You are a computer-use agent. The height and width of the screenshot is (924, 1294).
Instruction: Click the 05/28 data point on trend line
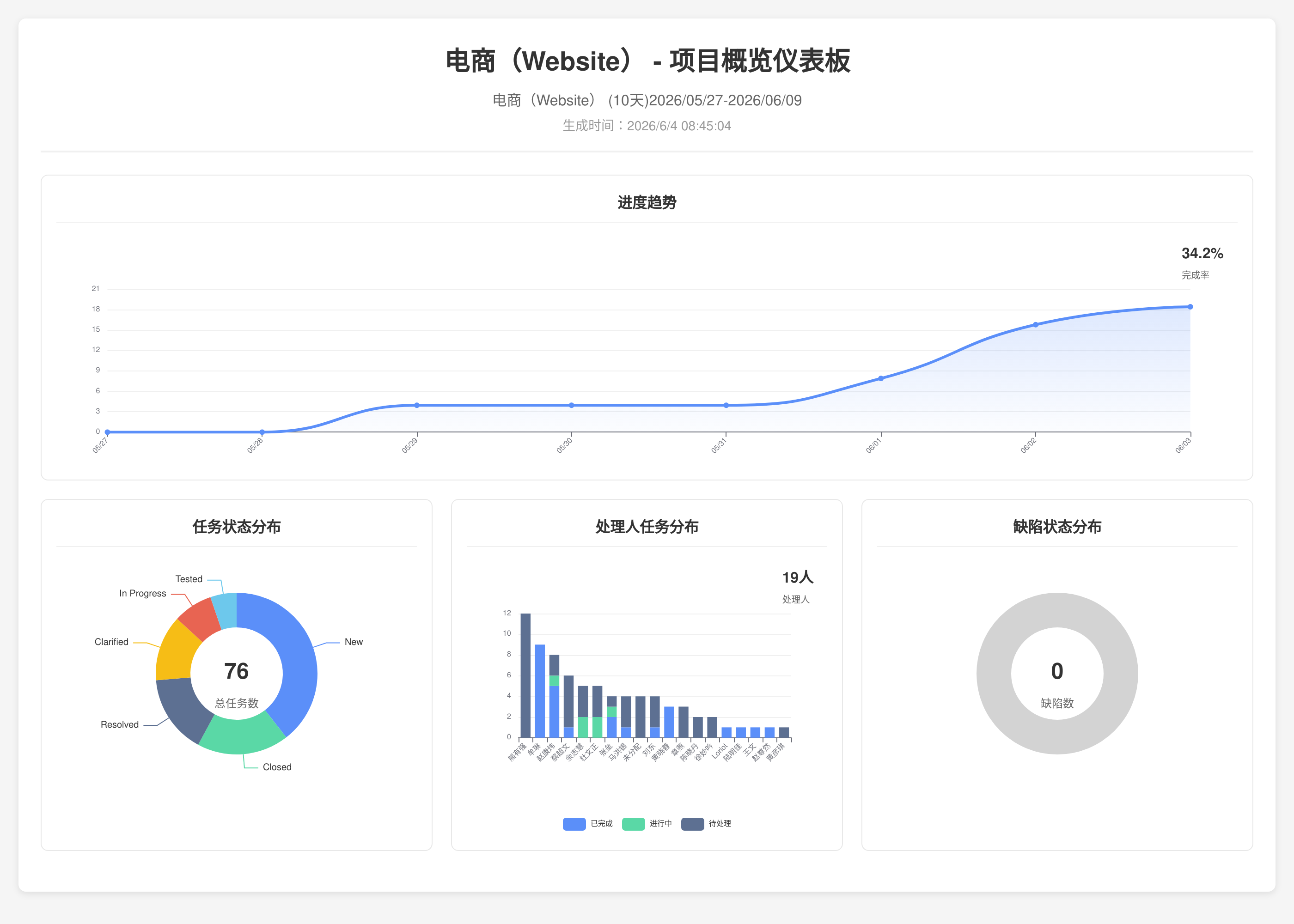pyautogui.click(x=262, y=432)
